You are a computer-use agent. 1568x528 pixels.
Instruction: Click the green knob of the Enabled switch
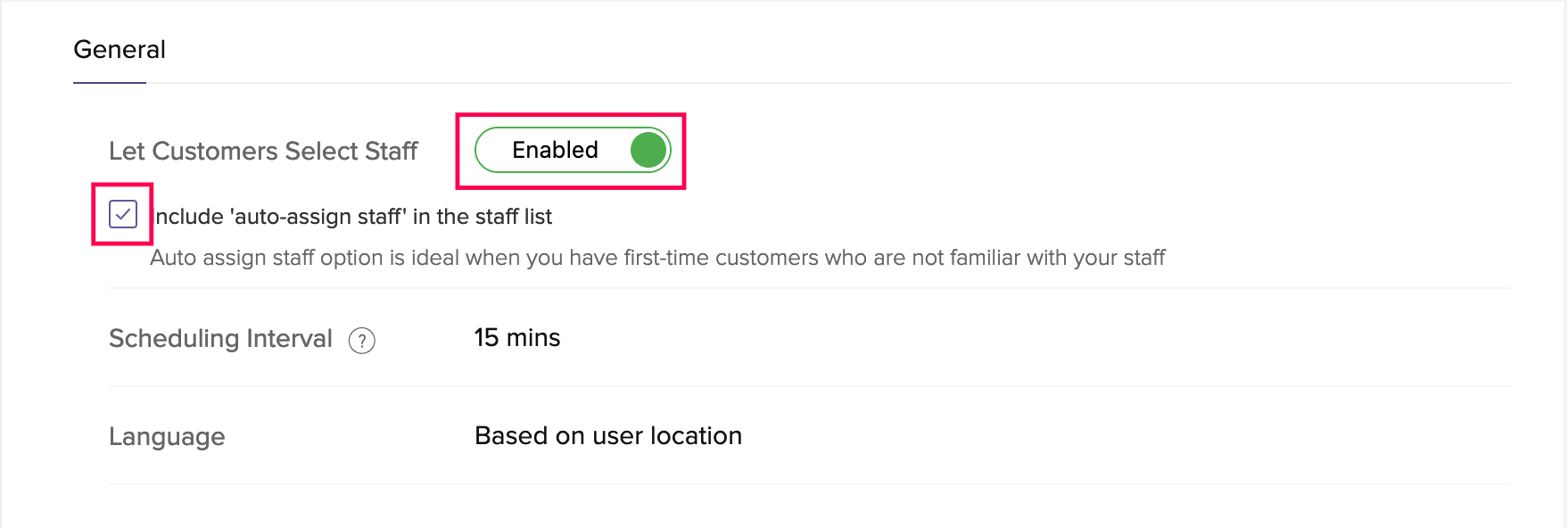coord(648,150)
